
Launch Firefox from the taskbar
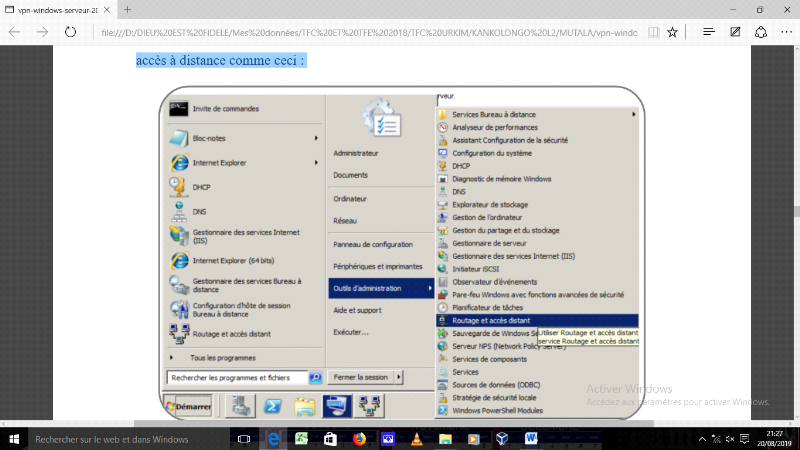click(359, 439)
